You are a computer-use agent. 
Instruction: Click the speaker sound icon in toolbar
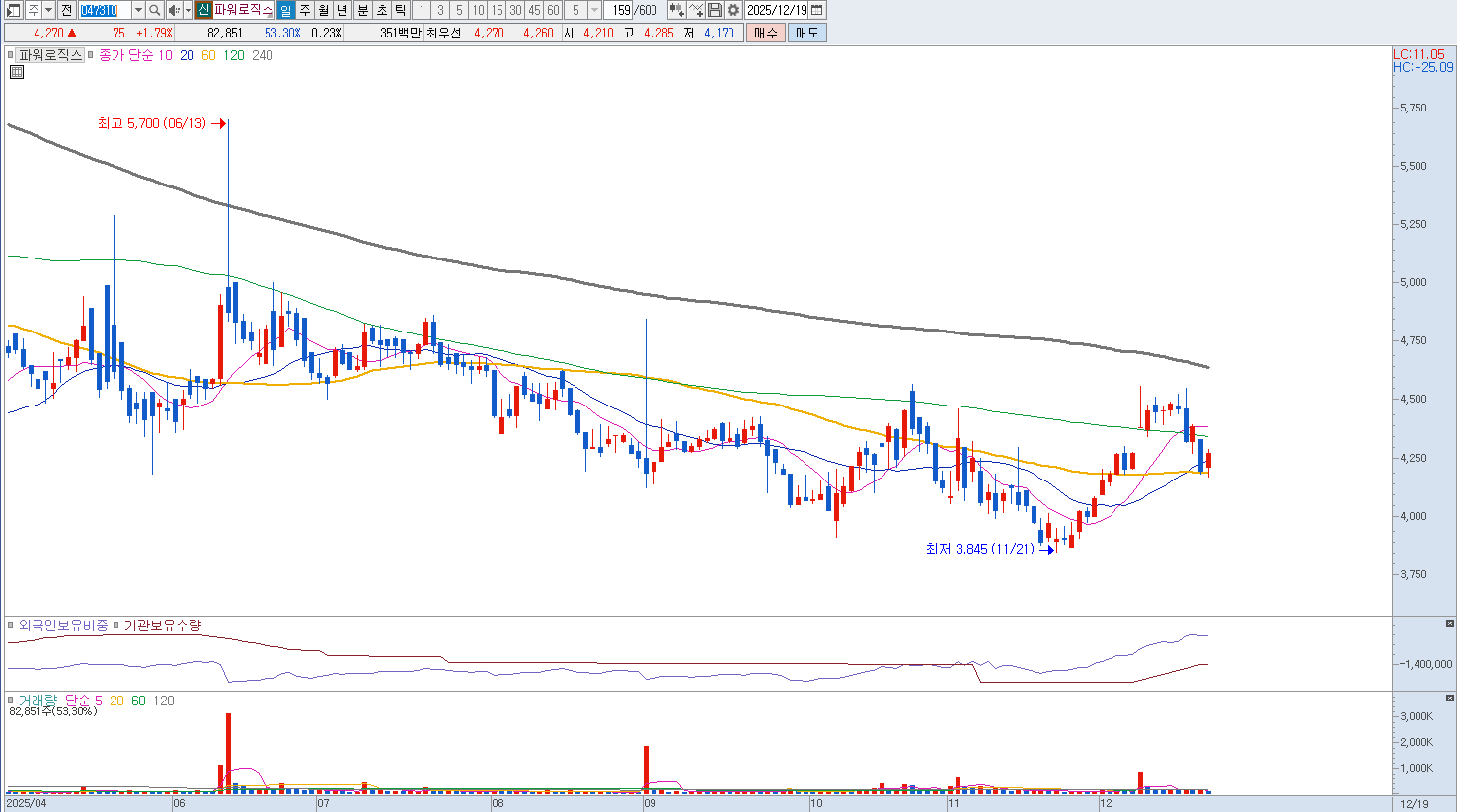(x=174, y=10)
